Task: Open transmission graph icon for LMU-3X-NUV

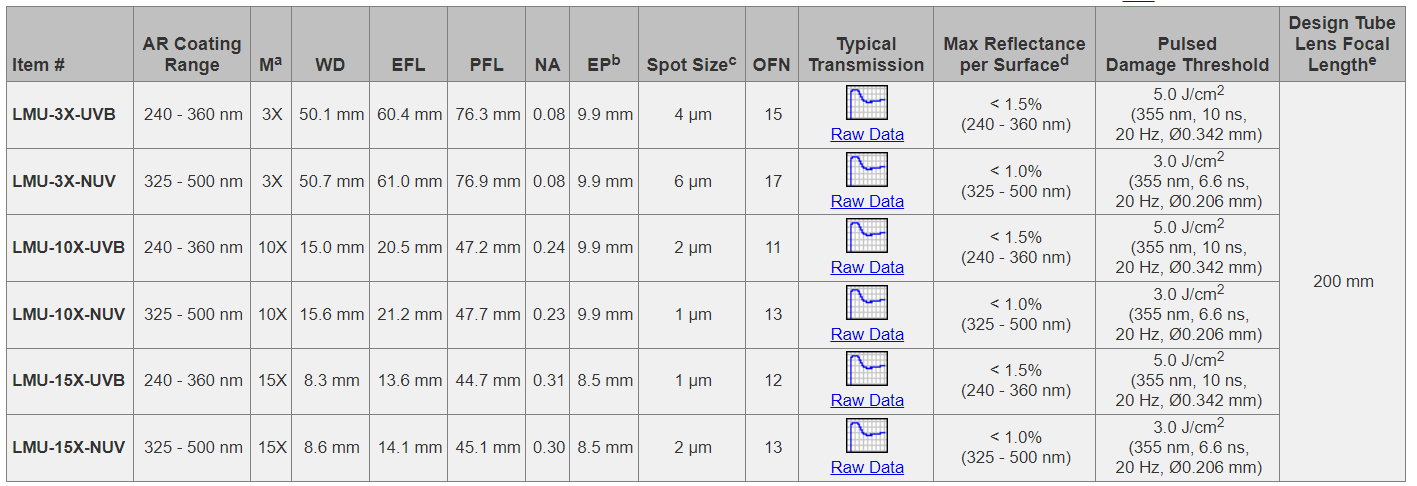Action: (867, 170)
